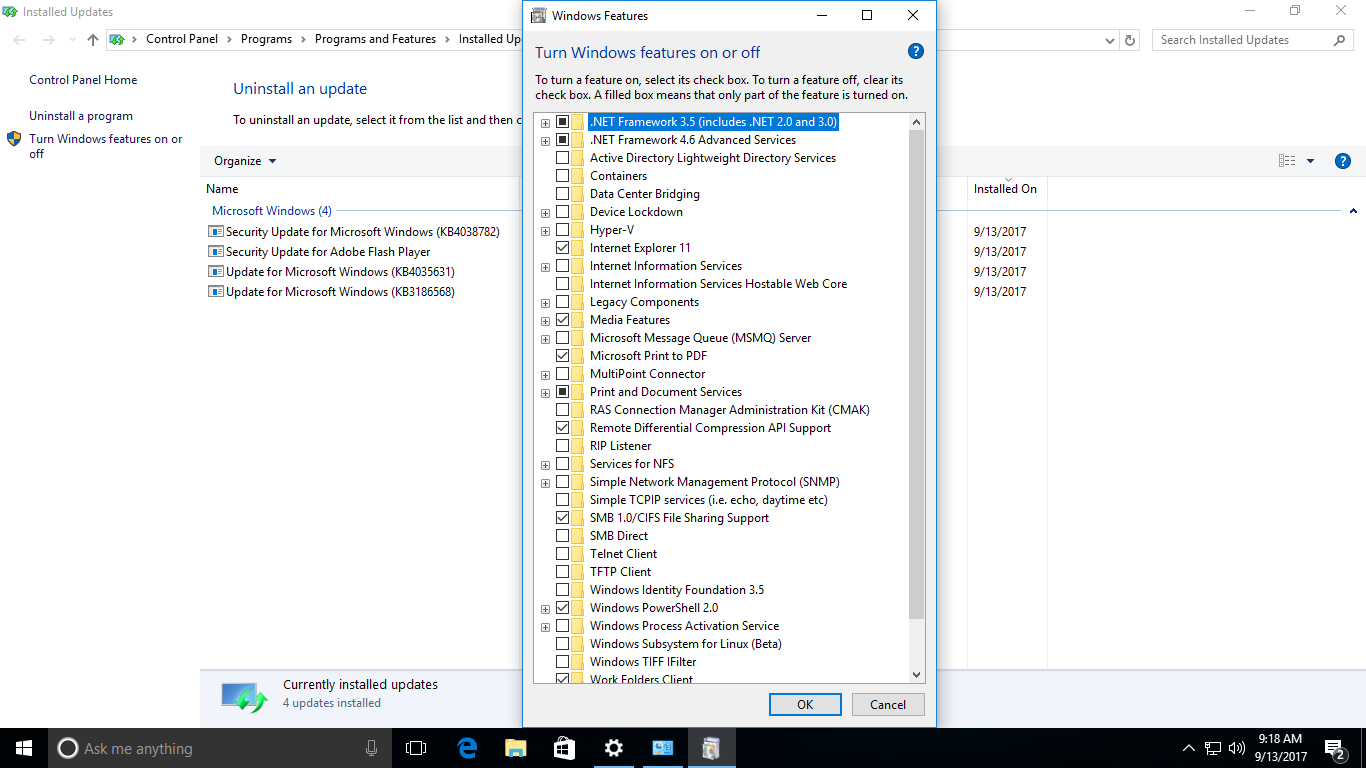Uncheck the Microsoft Print to PDF checkbox
Image resolution: width=1366 pixels, height=768 pixels.
point(562,356)
